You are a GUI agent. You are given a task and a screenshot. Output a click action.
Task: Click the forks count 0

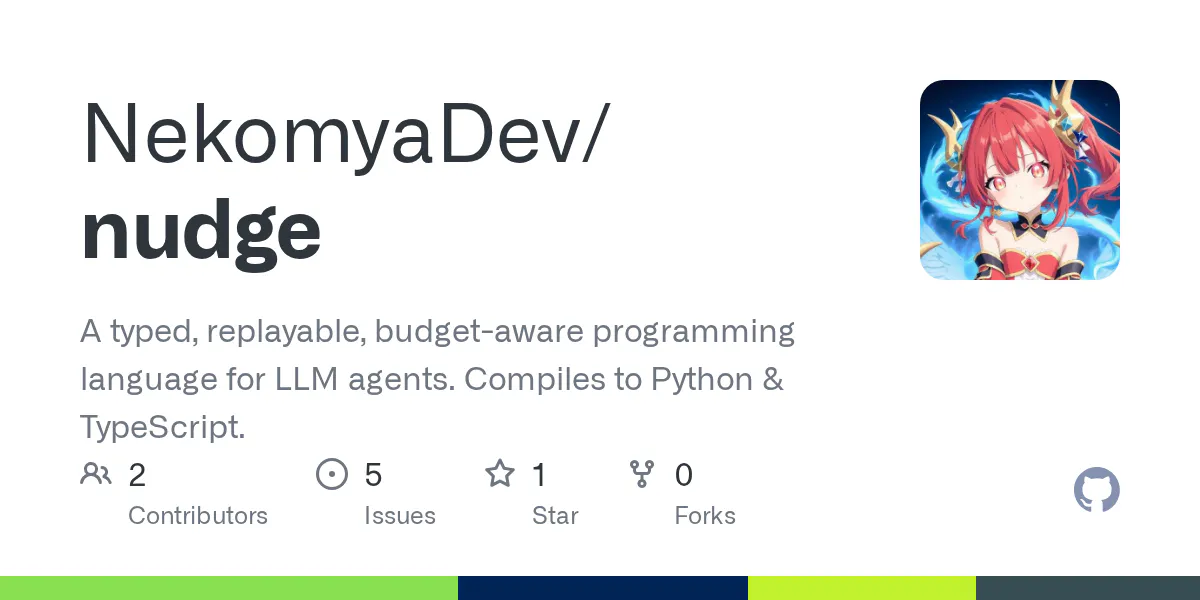[684, 475]
